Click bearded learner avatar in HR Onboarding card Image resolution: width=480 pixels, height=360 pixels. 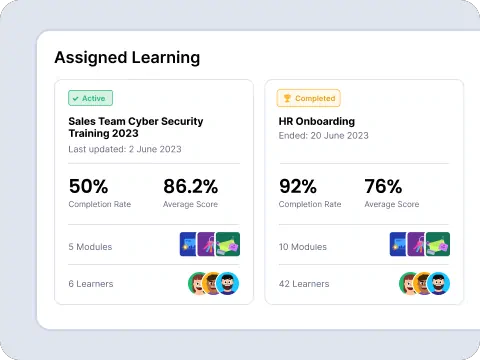pos(438,284)
